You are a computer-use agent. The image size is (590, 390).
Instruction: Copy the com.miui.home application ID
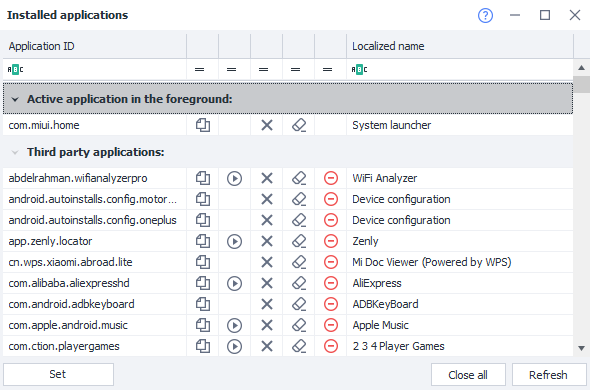click(x=203, y=125)
